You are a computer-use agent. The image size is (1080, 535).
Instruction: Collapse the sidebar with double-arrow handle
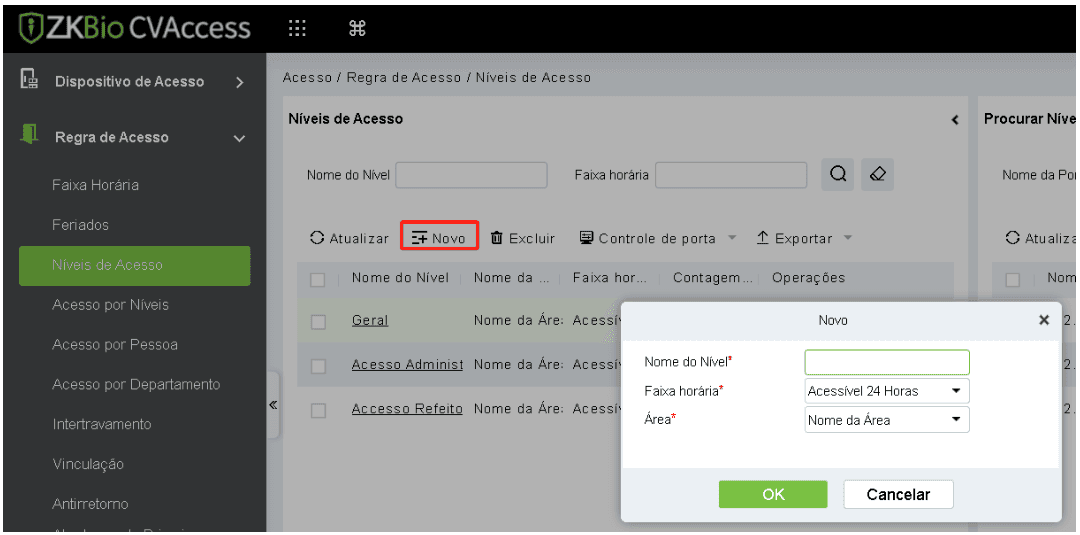point(273,405)
